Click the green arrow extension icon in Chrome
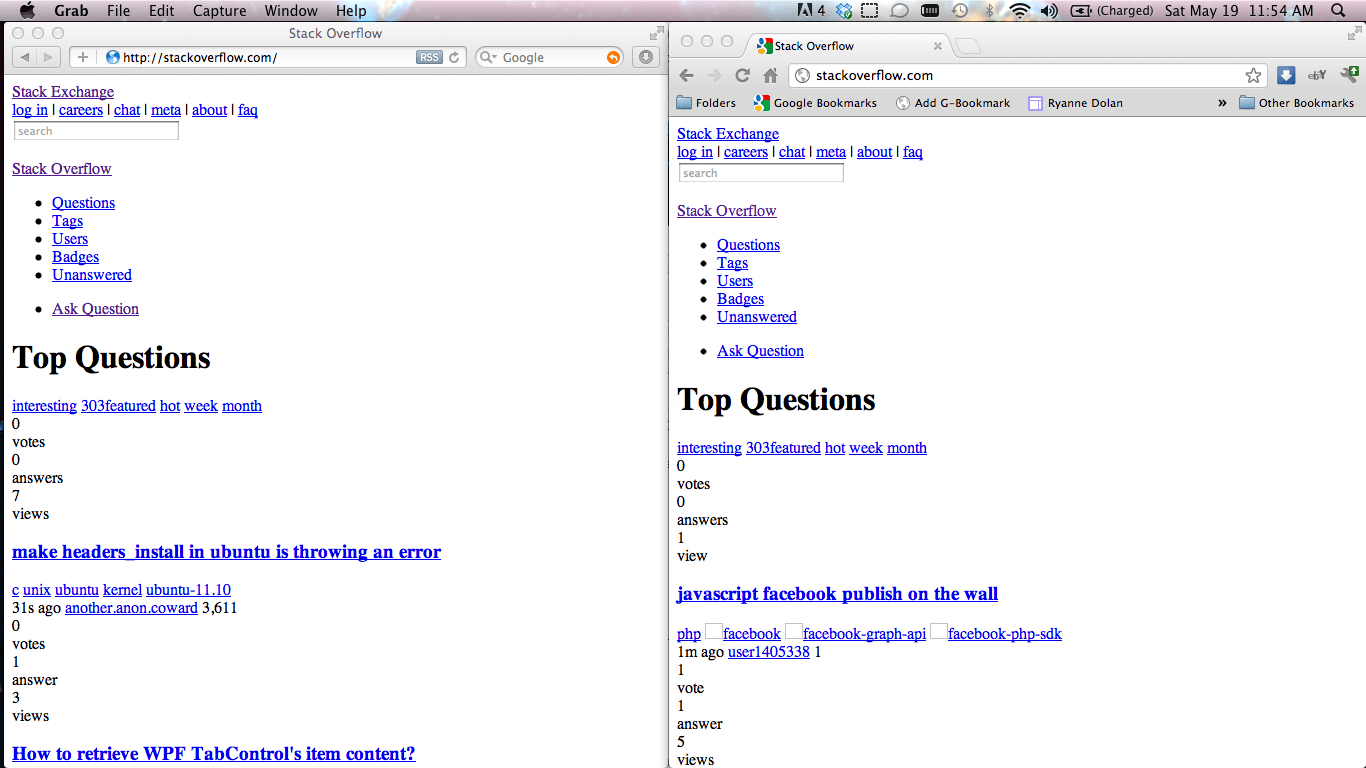The height and width of the screenshot is (768, 1366). coord(1349,74)
